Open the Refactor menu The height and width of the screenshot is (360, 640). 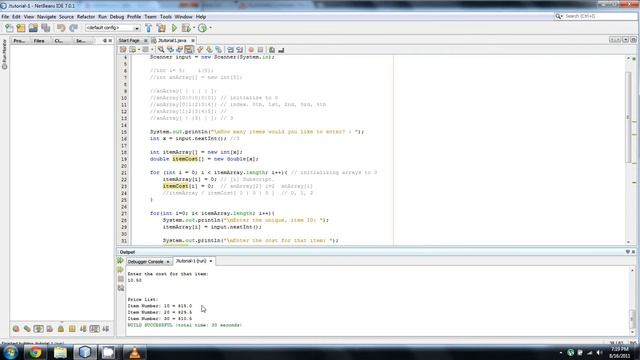[x=86, y=17]
